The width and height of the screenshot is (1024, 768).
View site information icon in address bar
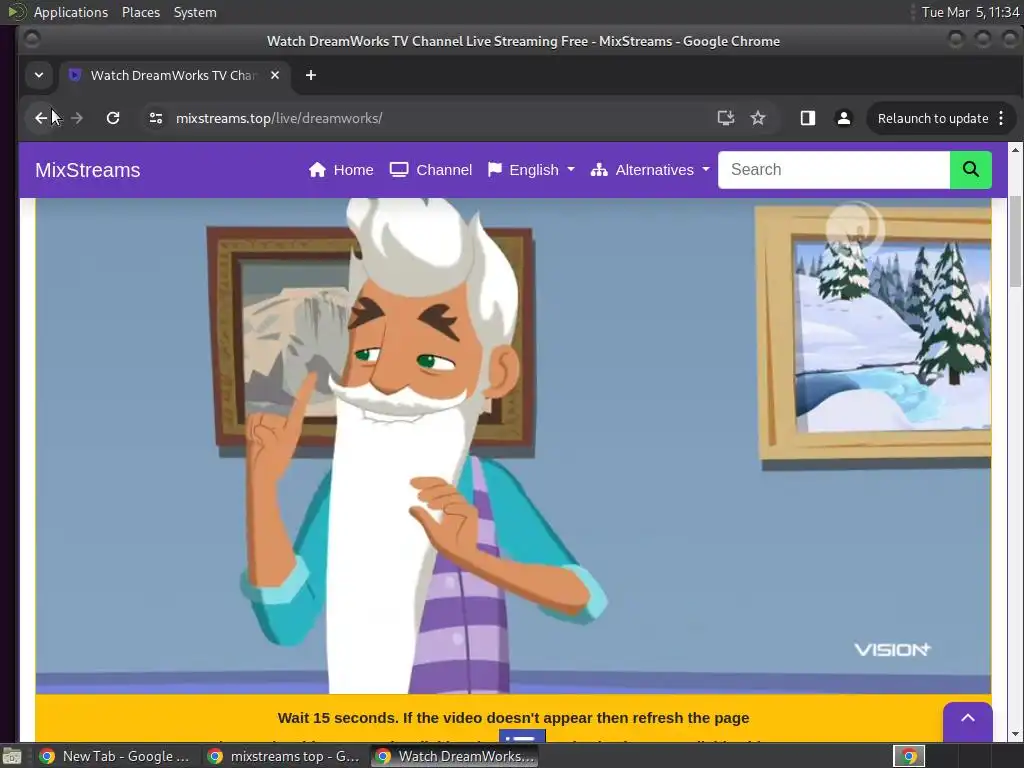pyautogui.click(x=155, y=118)
